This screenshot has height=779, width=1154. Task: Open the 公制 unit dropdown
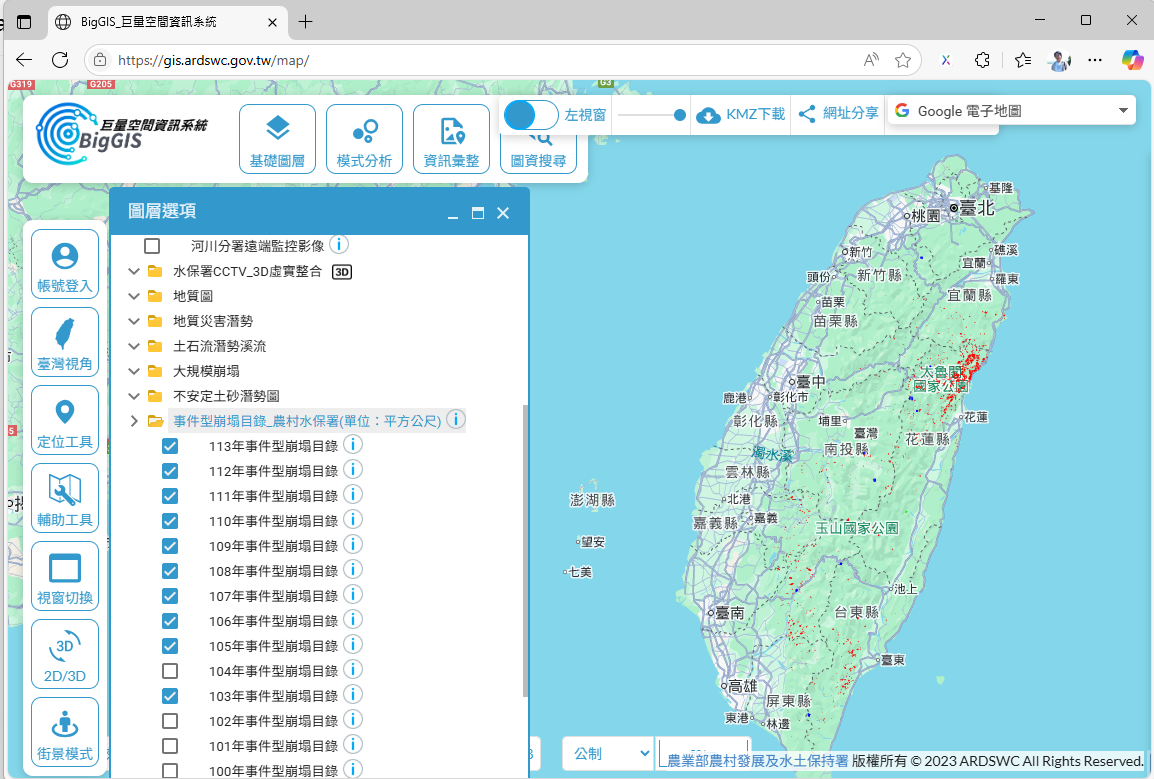(607, 754)
